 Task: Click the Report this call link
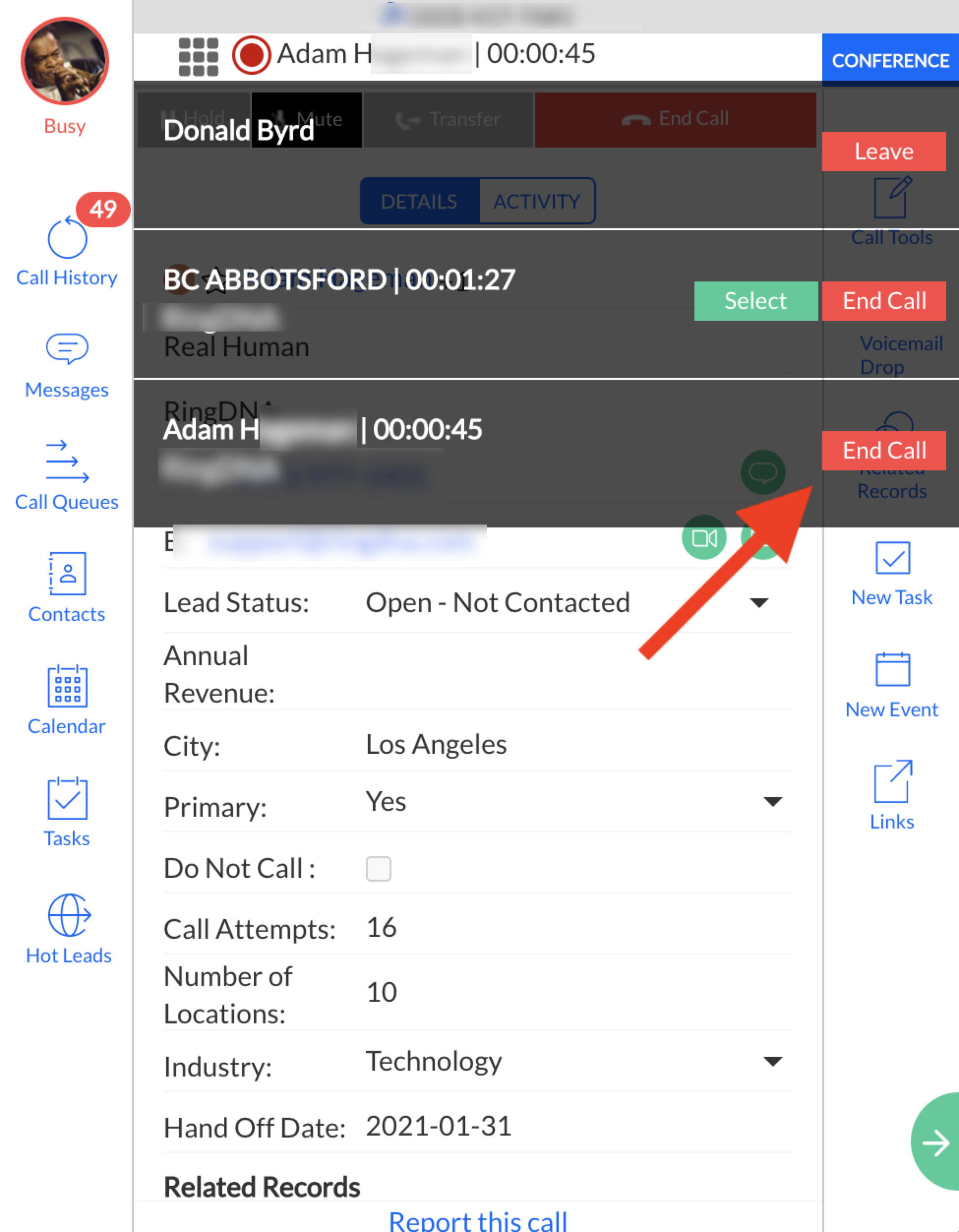478,1221
